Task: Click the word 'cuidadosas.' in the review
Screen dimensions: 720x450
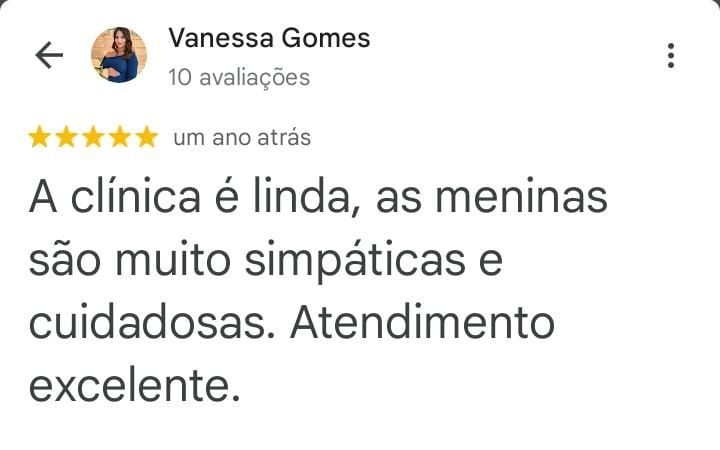Action: click(x=152, y=323)
